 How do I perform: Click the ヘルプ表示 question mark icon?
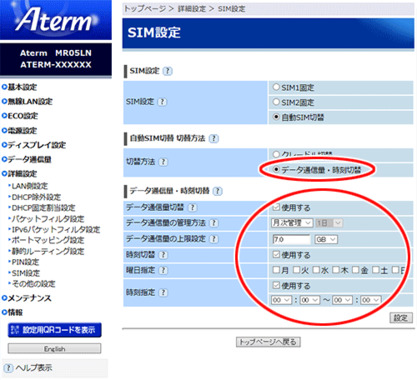[x=9, y=368]
